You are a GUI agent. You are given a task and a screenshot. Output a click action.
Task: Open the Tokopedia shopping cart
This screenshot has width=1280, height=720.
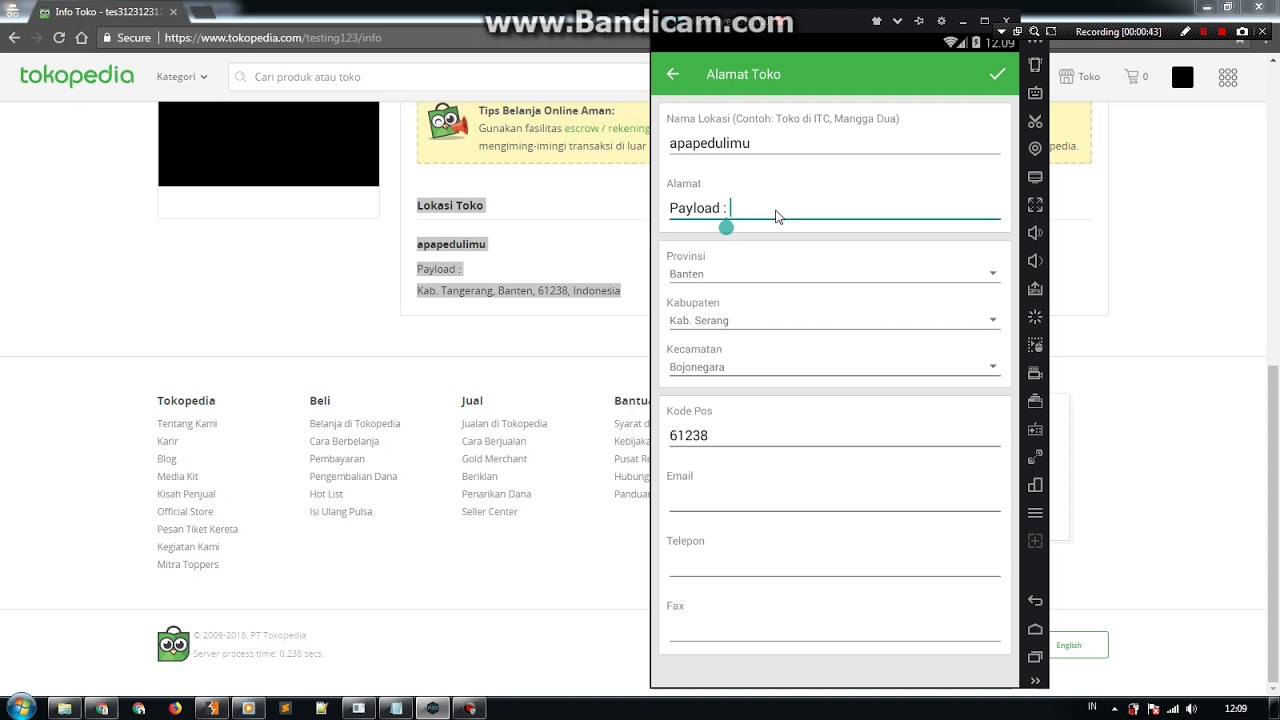(x=1136, y=77)
